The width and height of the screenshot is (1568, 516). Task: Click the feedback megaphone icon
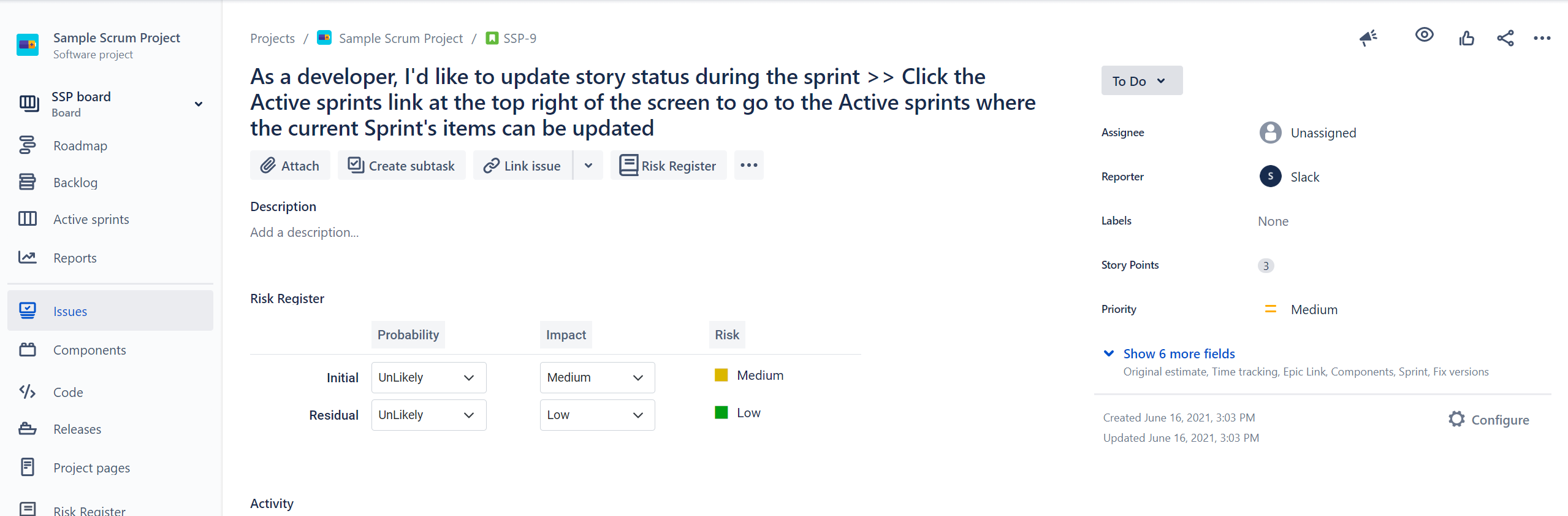pyautogui.click(x=1368, y=38)
